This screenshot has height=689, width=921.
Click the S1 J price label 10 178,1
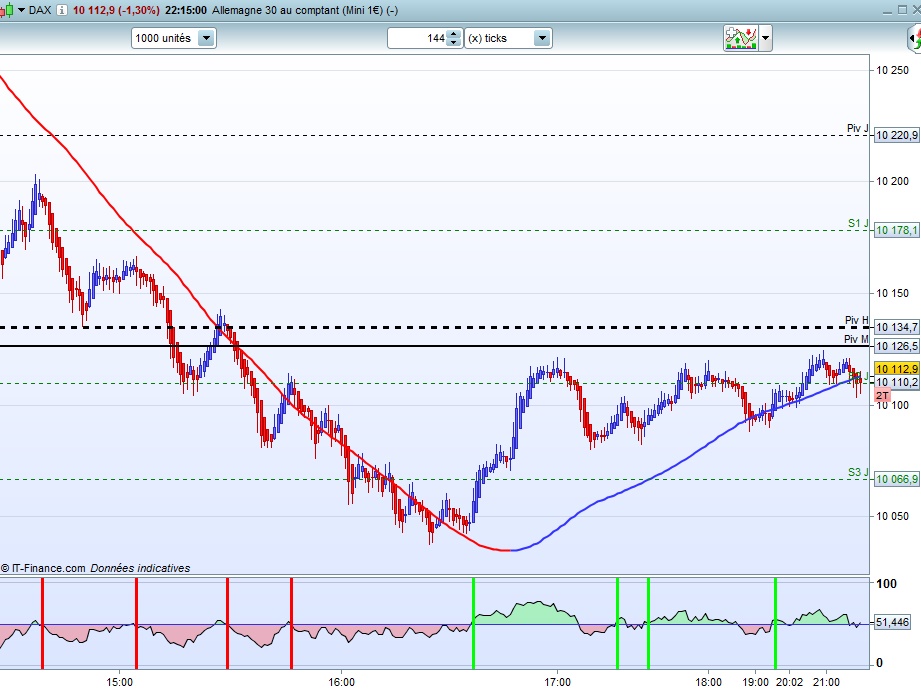[x=896, y=230]
